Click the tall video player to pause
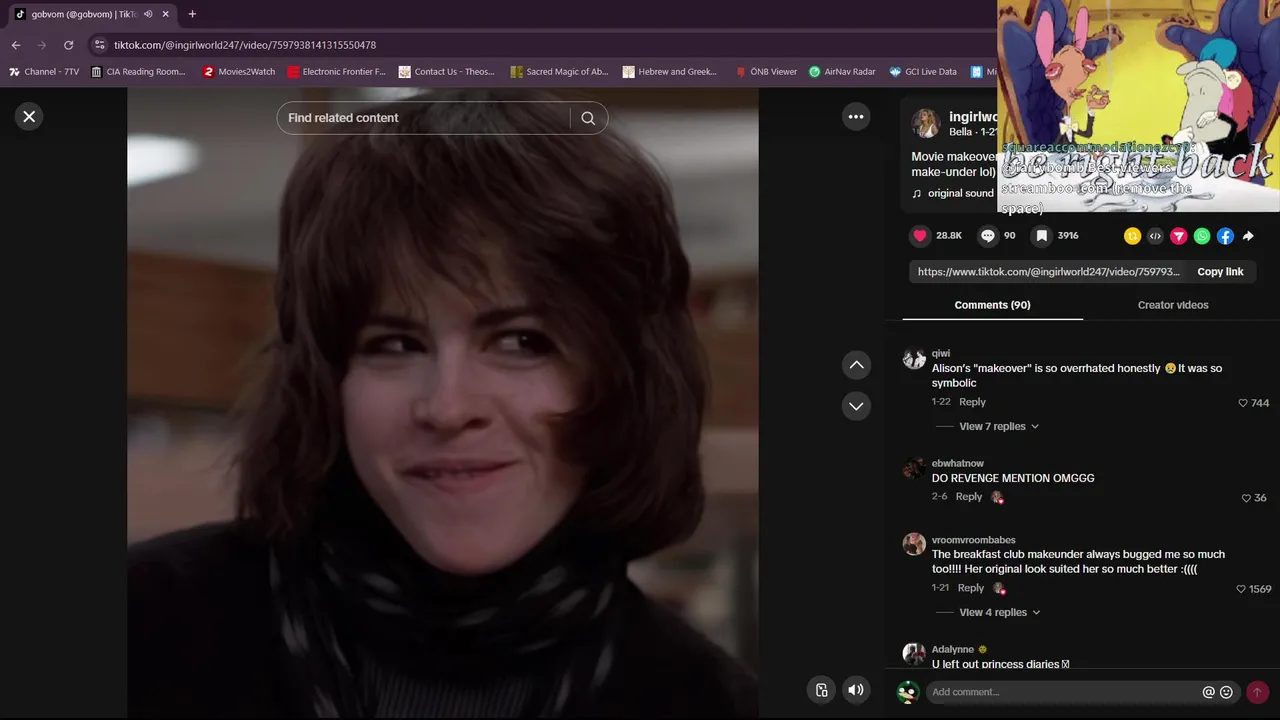This screenshot has width=1280, height=720. (442, 402)
